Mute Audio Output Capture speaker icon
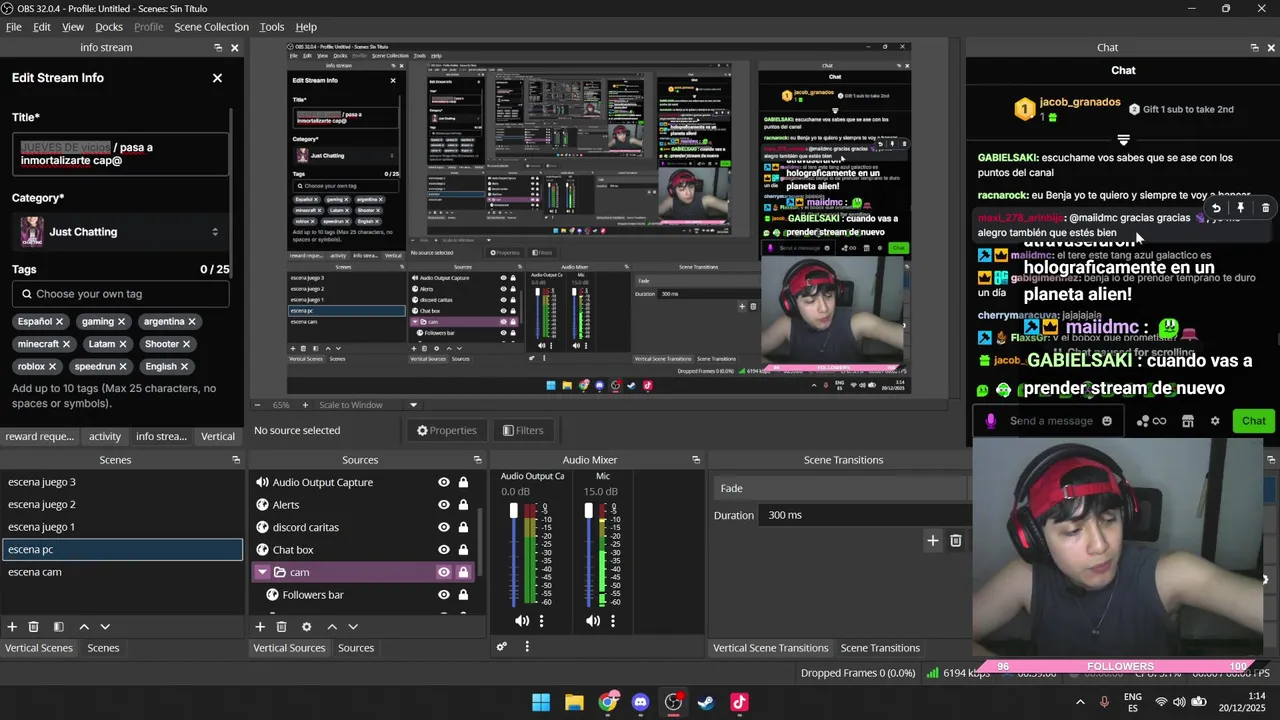The width and height of the screenshot is (1280, 720). [521, 621]
